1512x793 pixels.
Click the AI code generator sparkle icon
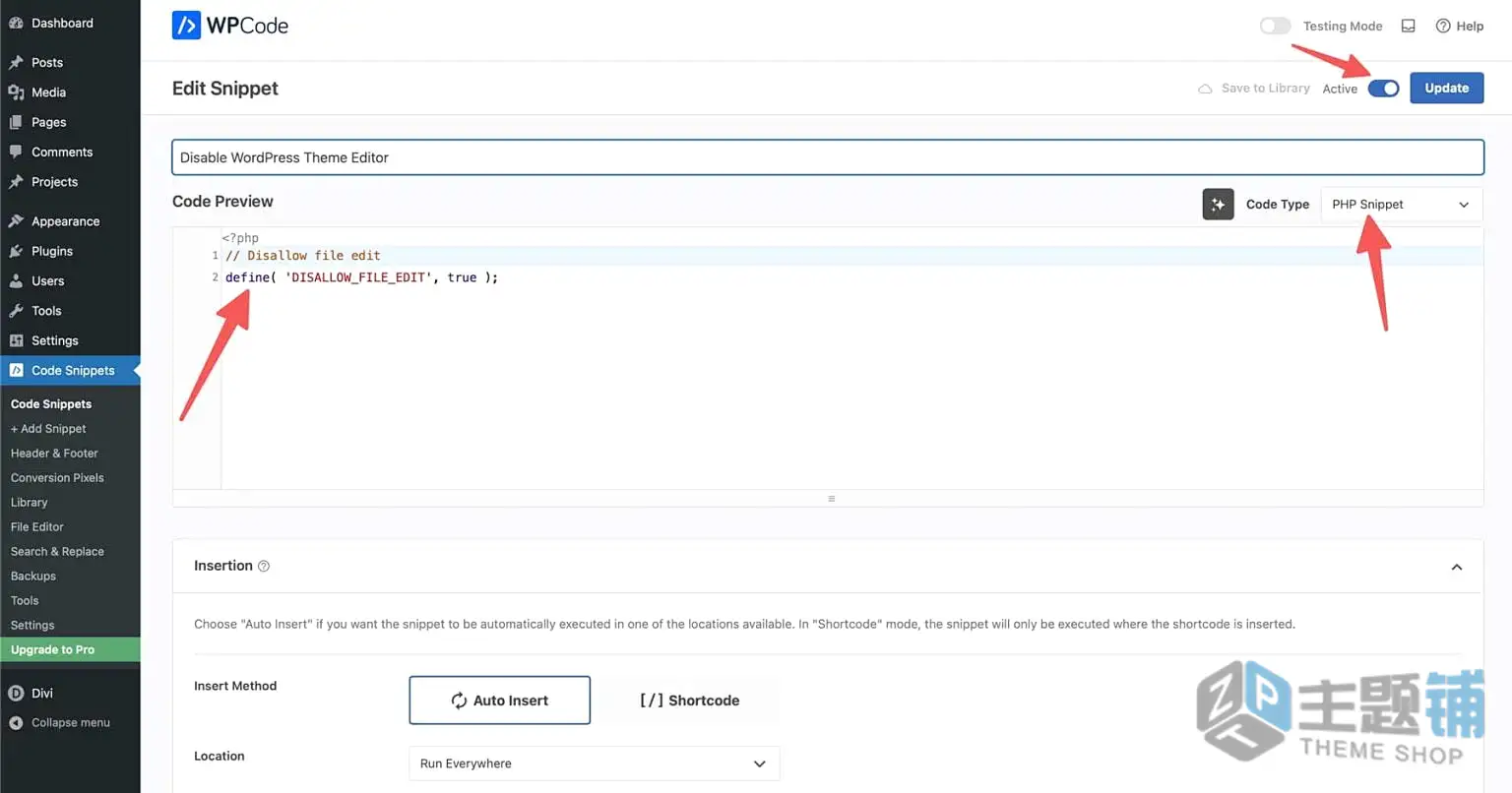coord(1218,204)
